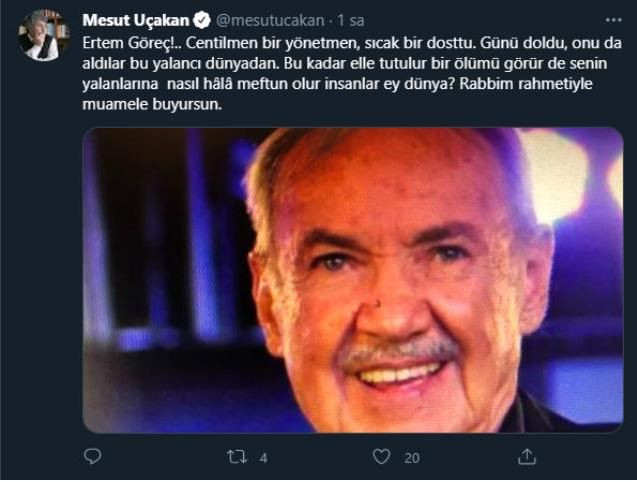
Task: Open Mesut Uçakan's profile avatar
Action: pyautogui.click(x=43, y=35)
